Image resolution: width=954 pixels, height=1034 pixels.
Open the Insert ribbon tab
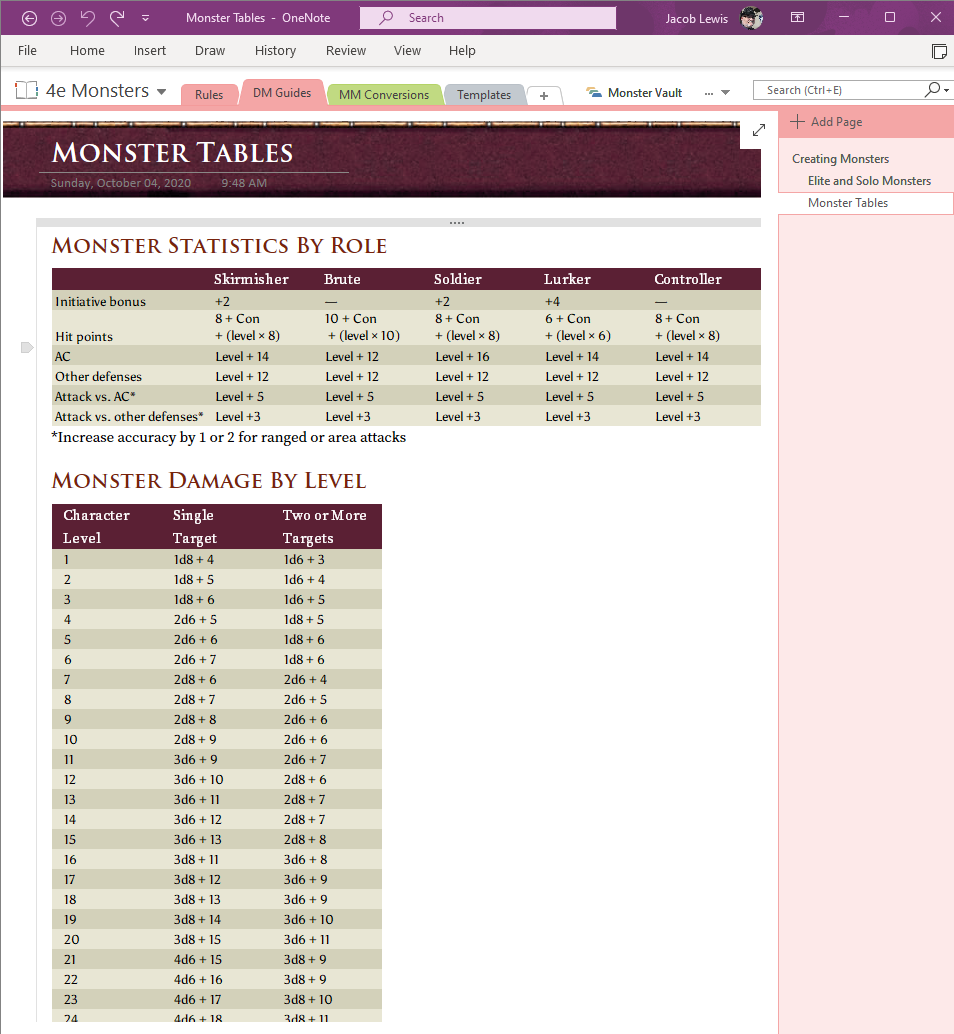[150, 51]
